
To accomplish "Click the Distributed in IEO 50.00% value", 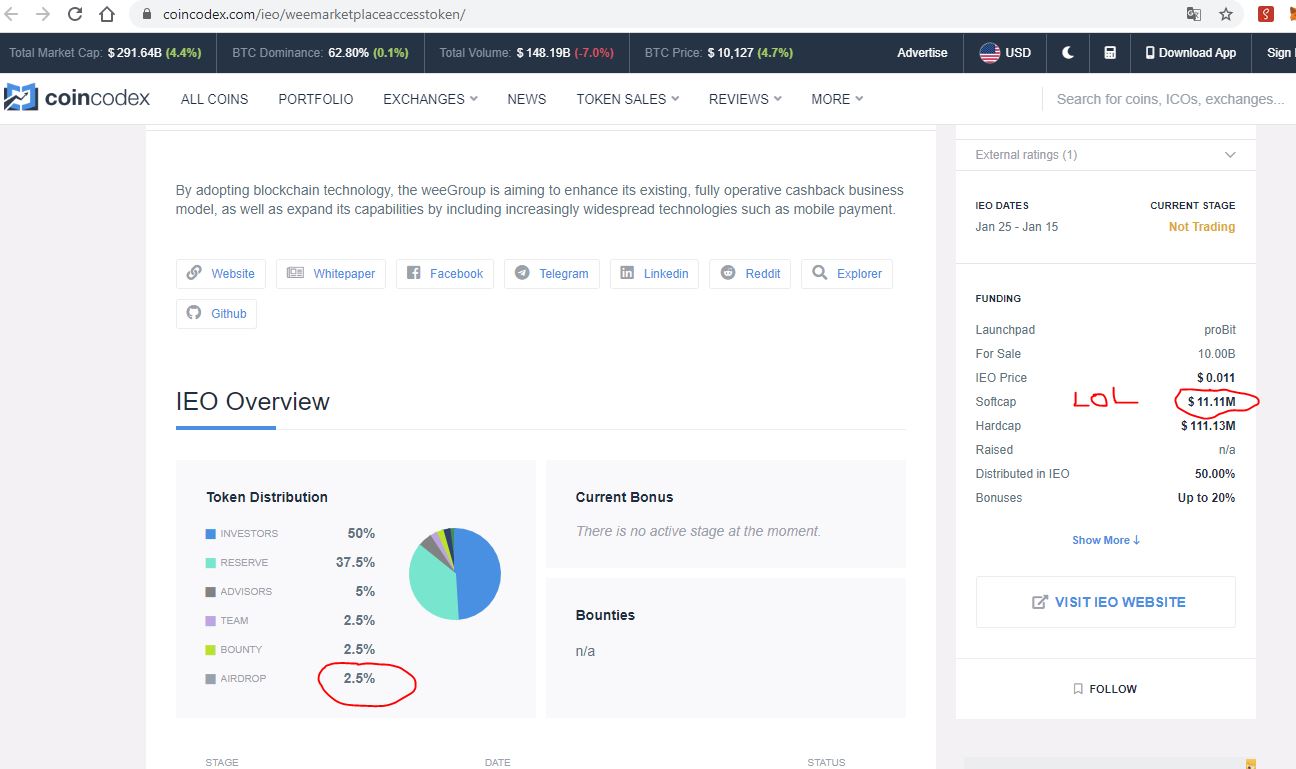I will click(1214, 474).
